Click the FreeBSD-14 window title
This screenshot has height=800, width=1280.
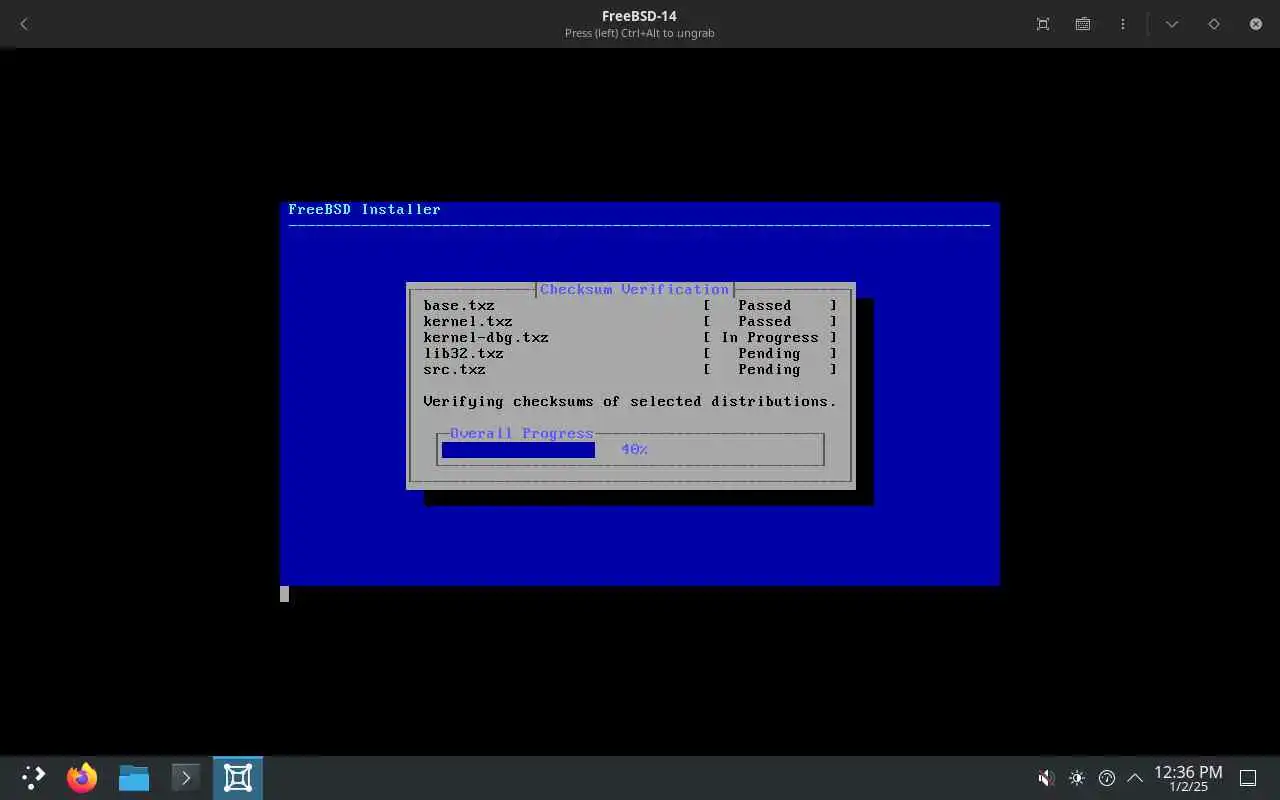click(x=639, y=16)
